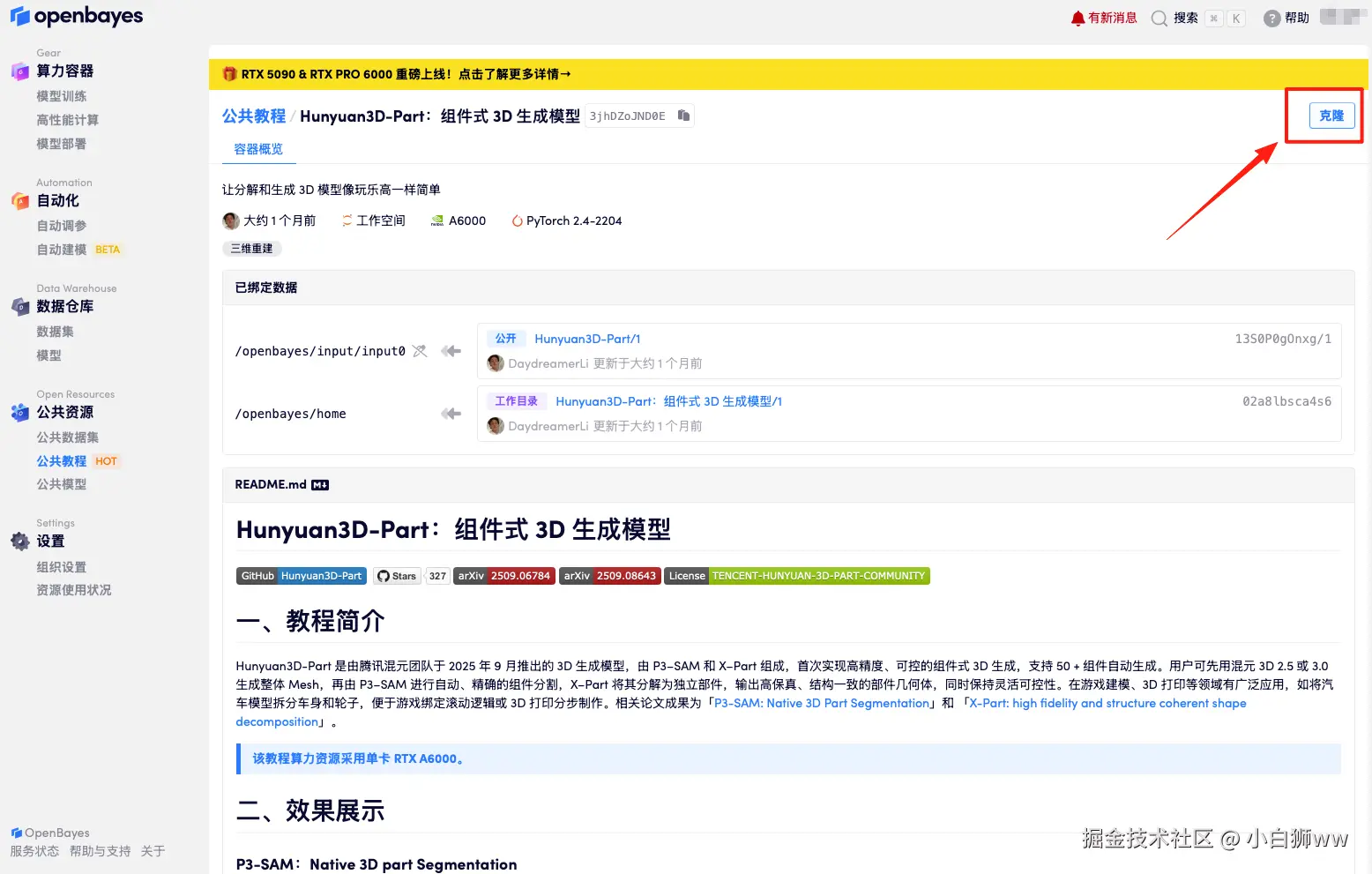Copy the container ID 3jhDZoJND0E
Viewport: 1372px width, 874px height.
point(683,116)
